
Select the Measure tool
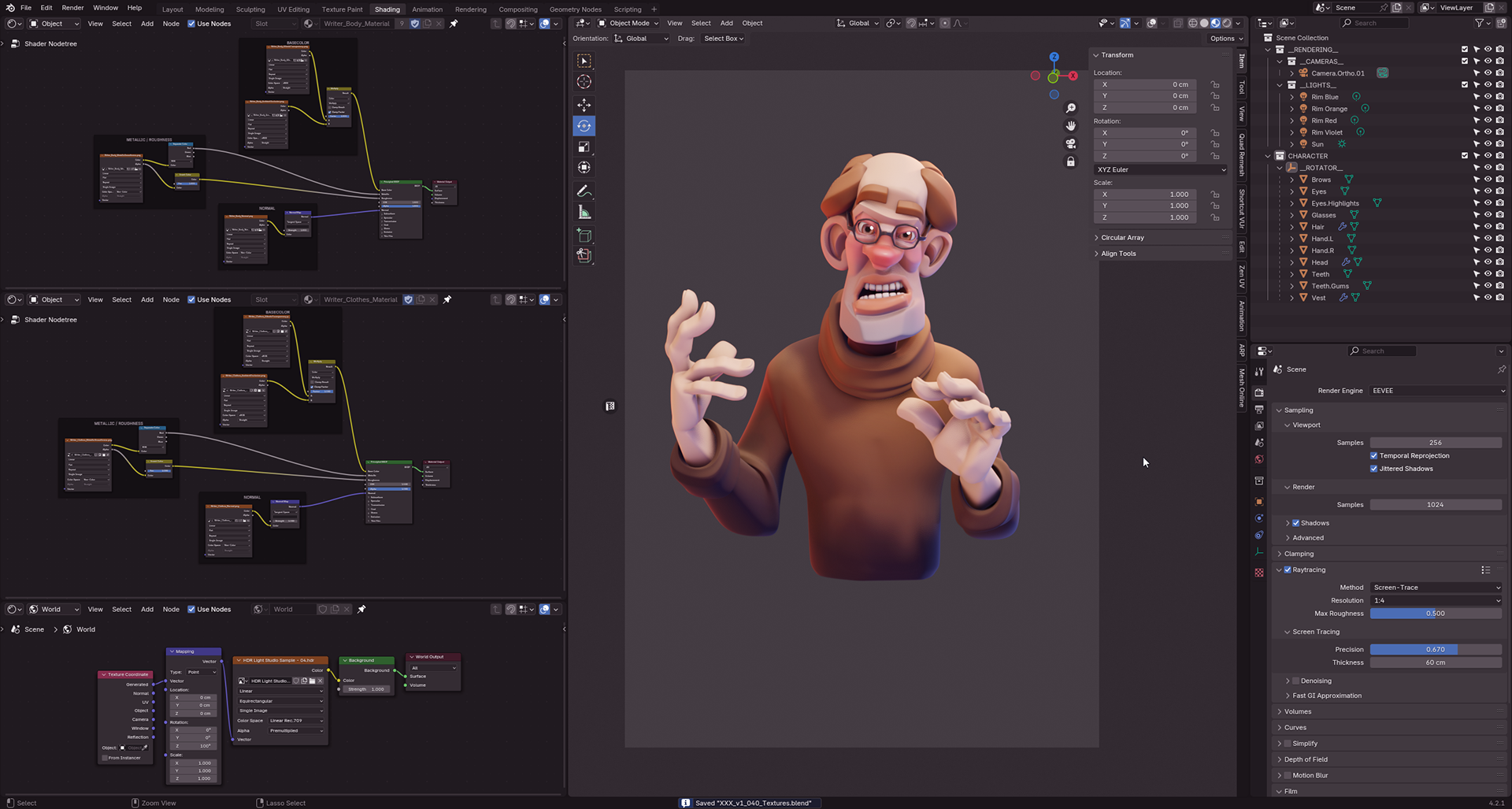[x=584, y=213]
